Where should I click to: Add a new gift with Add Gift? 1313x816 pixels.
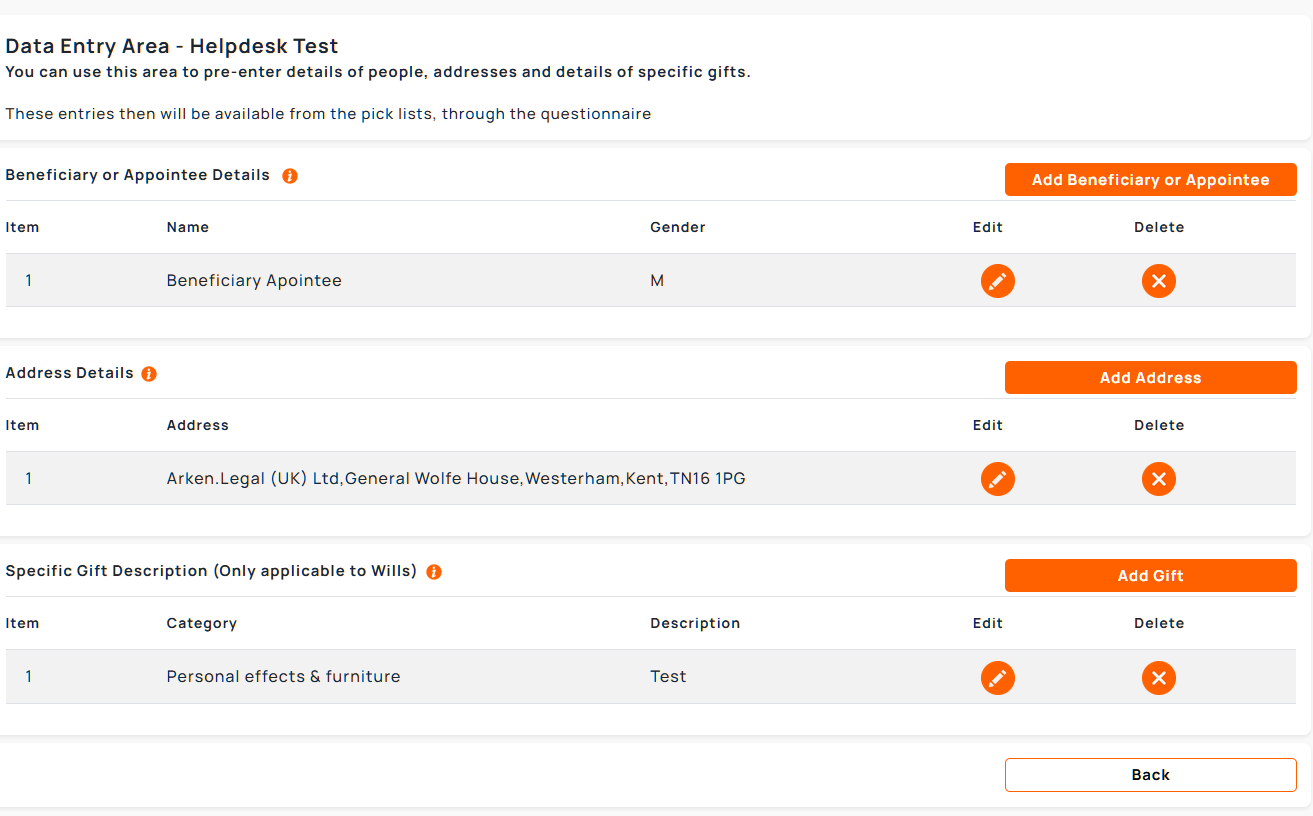coord(1150,576)
